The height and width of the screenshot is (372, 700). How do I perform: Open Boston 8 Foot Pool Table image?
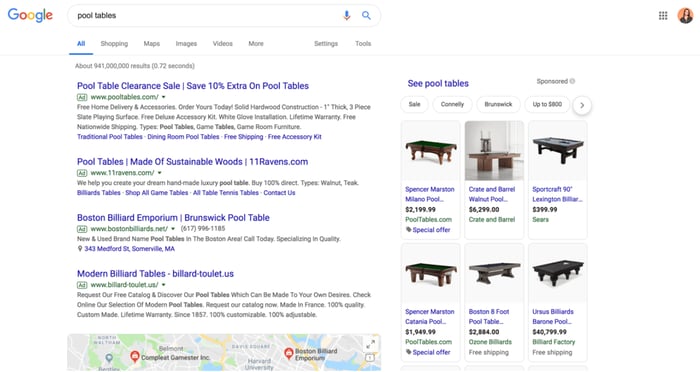[x=494, y=273]
